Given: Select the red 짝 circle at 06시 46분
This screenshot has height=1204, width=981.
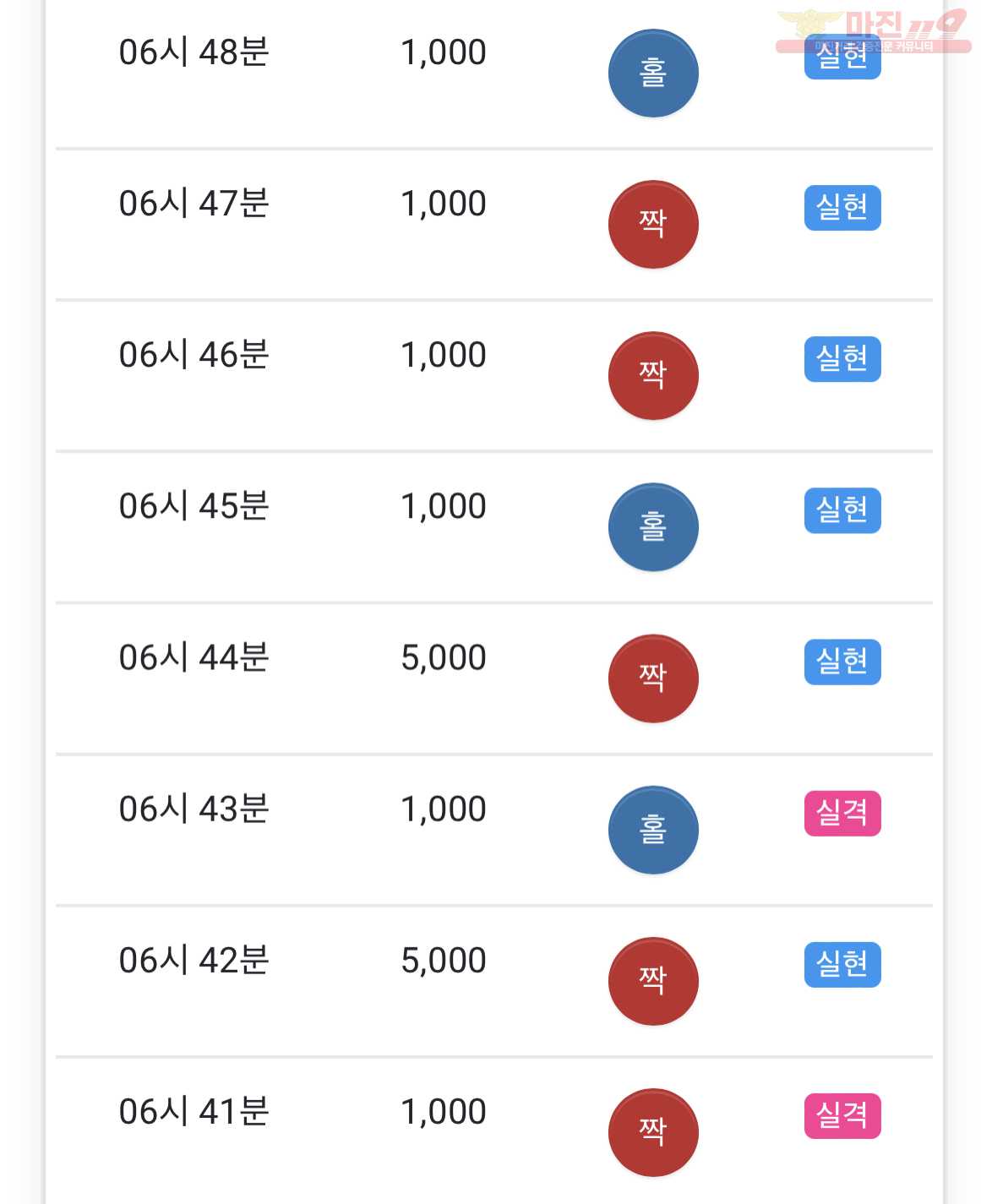Looking at the screenshot, I should [653, 376].
